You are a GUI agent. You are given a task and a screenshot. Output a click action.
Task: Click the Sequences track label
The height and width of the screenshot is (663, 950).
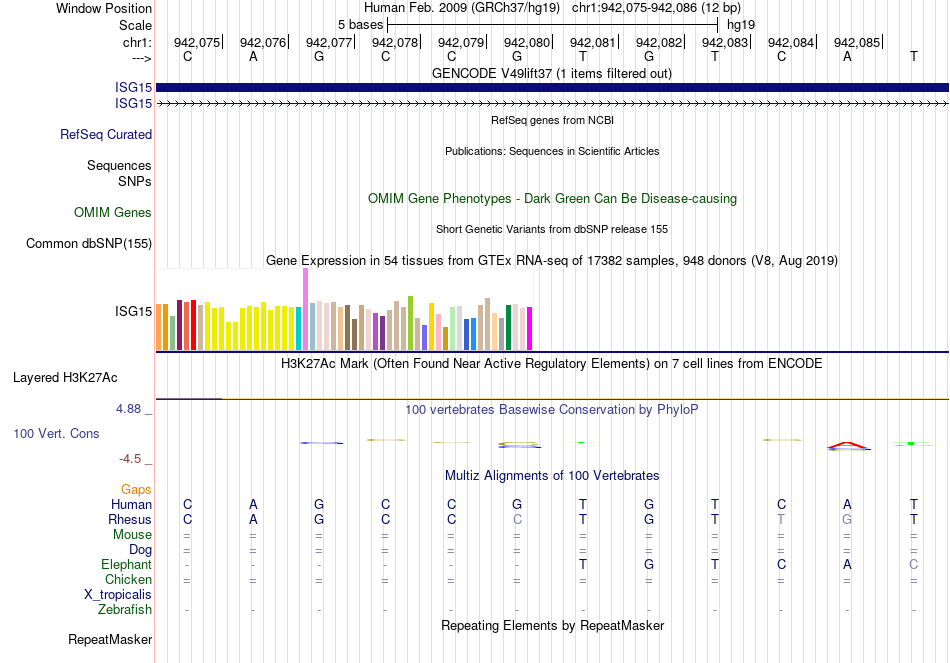click(119, 165)
